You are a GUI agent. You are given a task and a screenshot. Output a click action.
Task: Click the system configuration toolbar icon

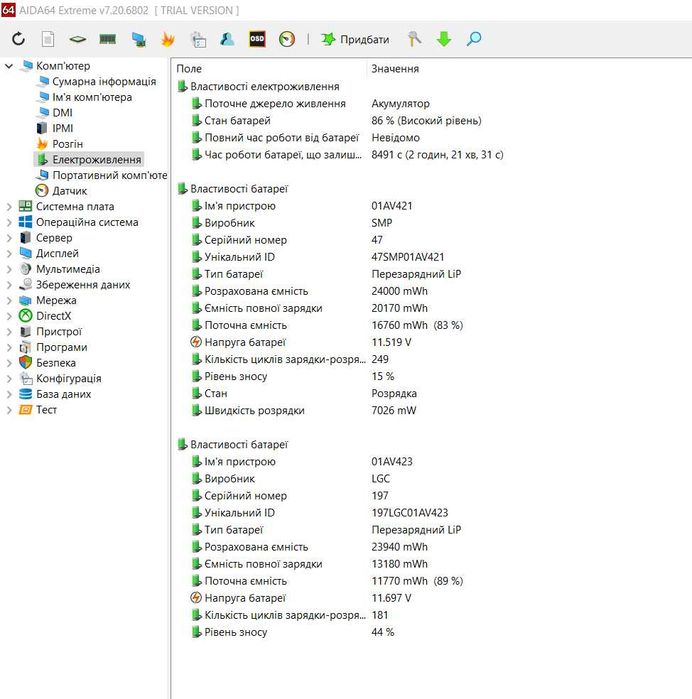tap(198, 39)
